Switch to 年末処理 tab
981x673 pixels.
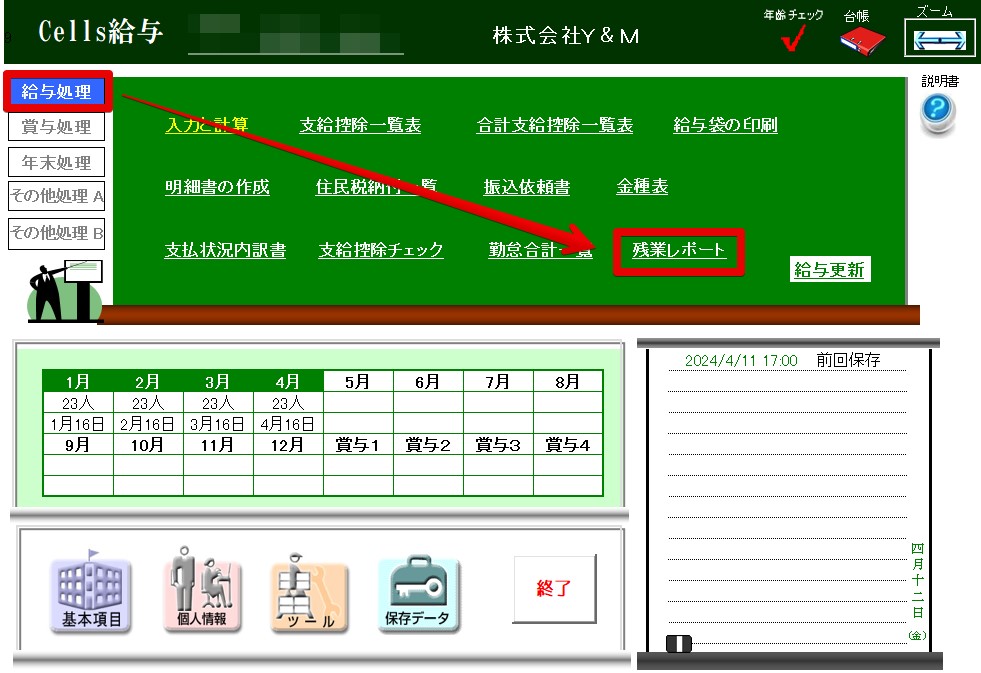[56, 162]
